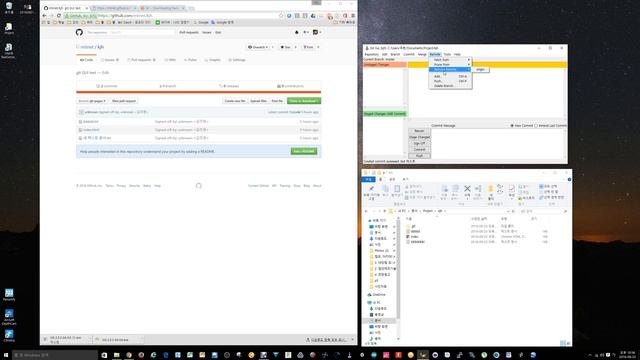Click Properties icon in Explorer ribbon
This screenshot has width=640, height=360.
point(512,189)
